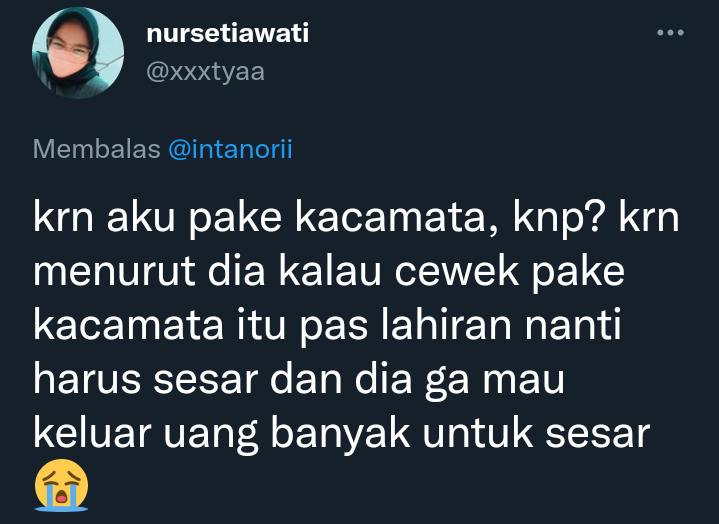Click the display name nursetiawati

[228, 33]
